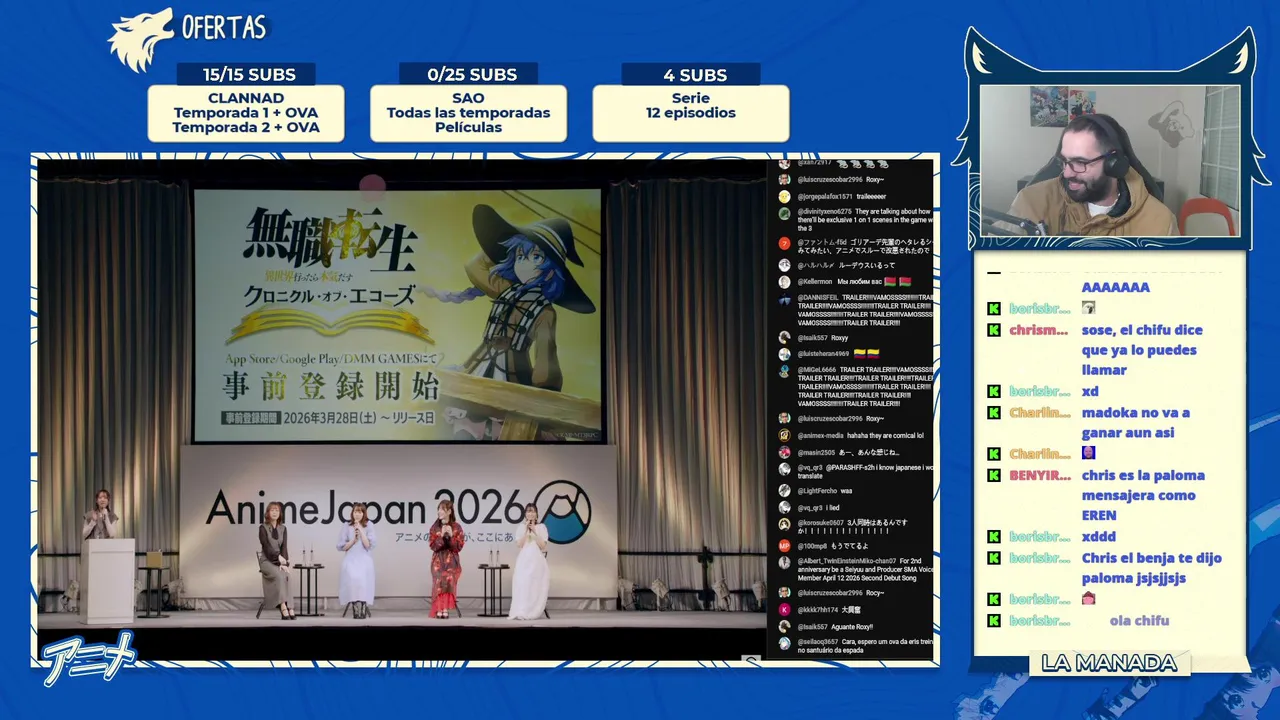This screenshot has width=1280, height=720.
Task: Click the Kick badge beside 'ola chifu'
Action: pyautogui.click(x=994, y=620)
